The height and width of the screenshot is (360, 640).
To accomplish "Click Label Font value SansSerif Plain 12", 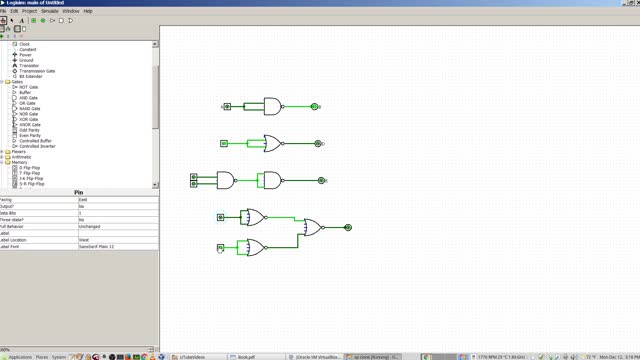I will tap(118, 247).
